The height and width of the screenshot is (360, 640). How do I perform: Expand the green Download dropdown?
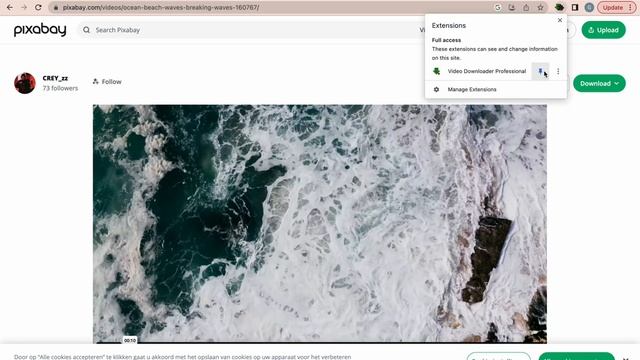tap(599, 83)
